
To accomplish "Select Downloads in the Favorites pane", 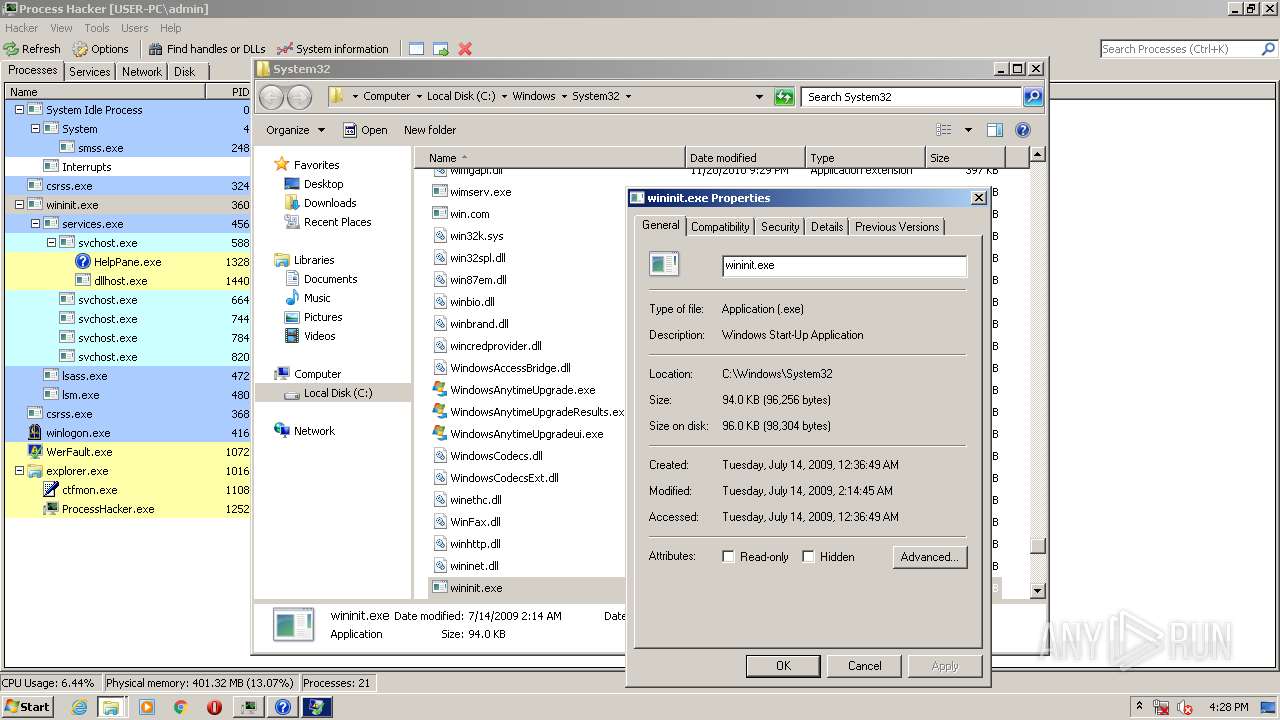I will (330, 203).
